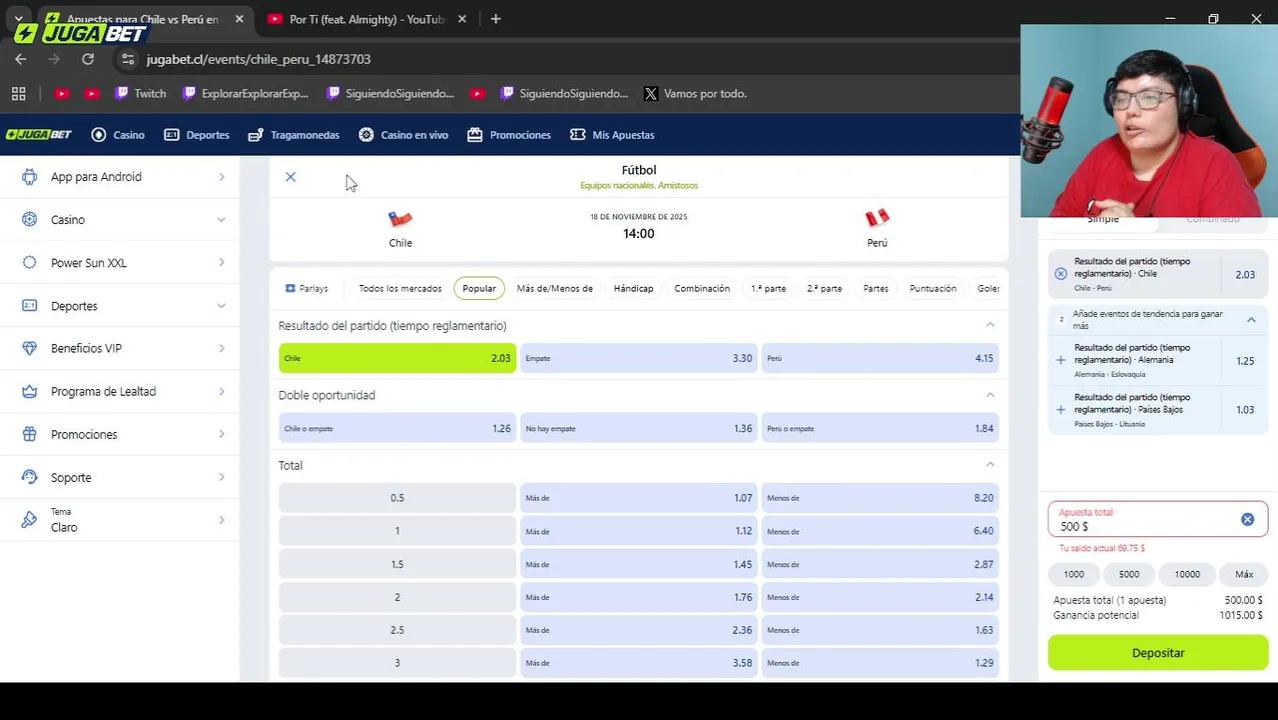Add Países Bajos 1.03 suggestion with plus
The width and height of the screenshot is (1278, 720).
point(1061,410)
